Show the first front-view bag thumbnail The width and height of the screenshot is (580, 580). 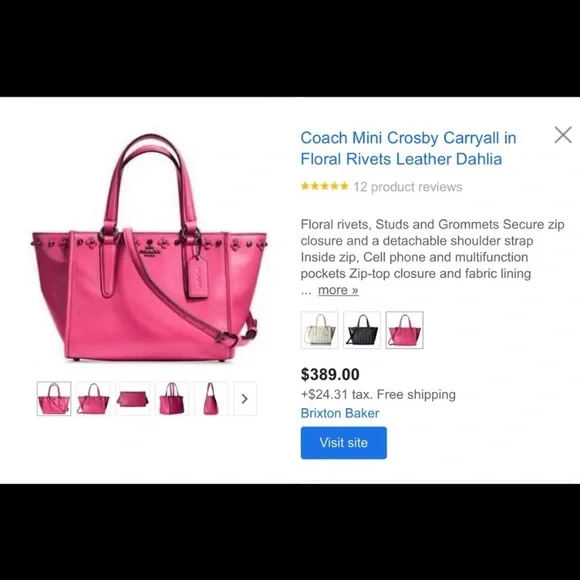(54, 399)
